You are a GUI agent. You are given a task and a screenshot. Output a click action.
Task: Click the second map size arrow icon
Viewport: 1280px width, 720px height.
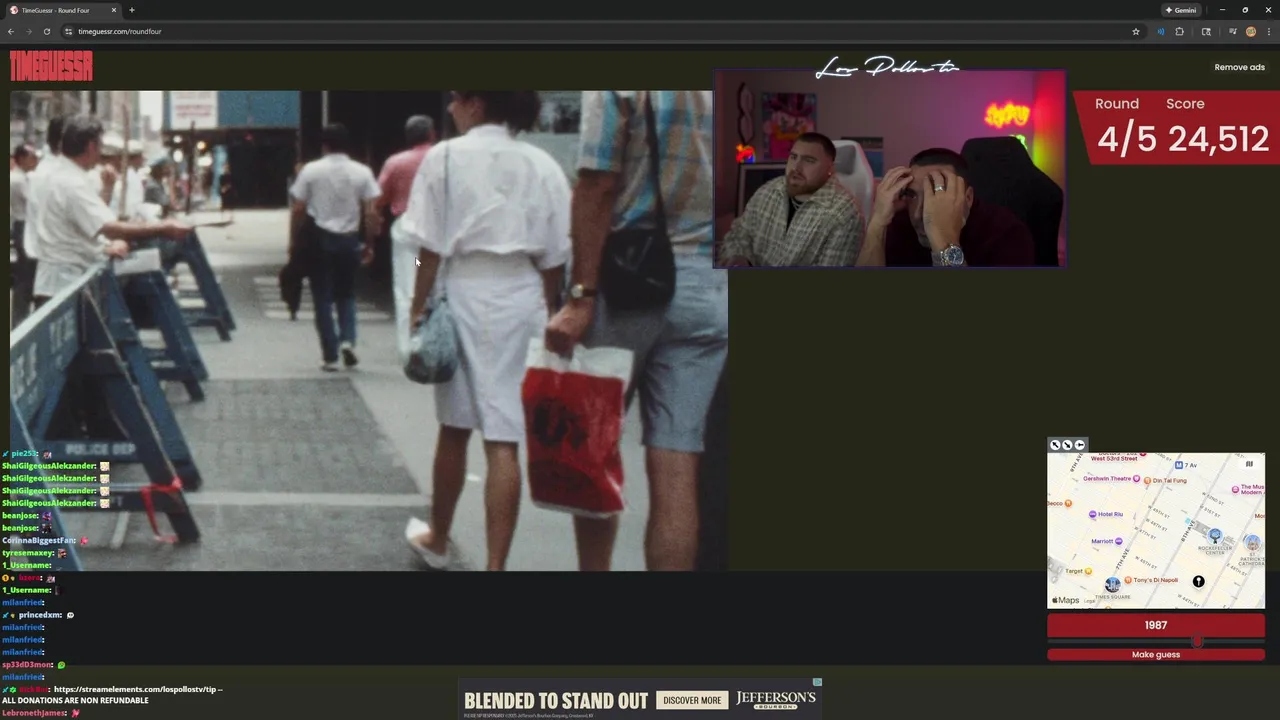[x=1067, y=445]
